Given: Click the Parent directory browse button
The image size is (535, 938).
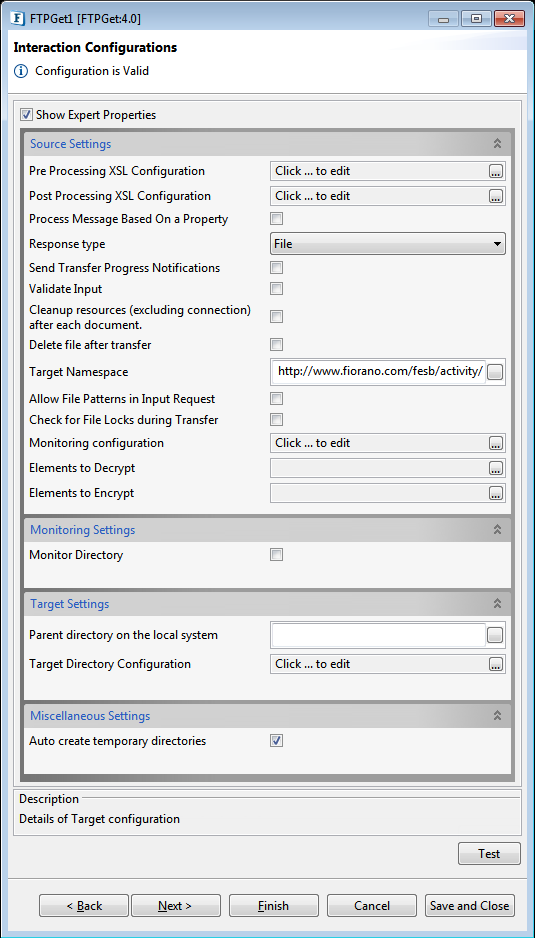Looking at the screenshot, I should pyautogui.click(x=496, y=636).
